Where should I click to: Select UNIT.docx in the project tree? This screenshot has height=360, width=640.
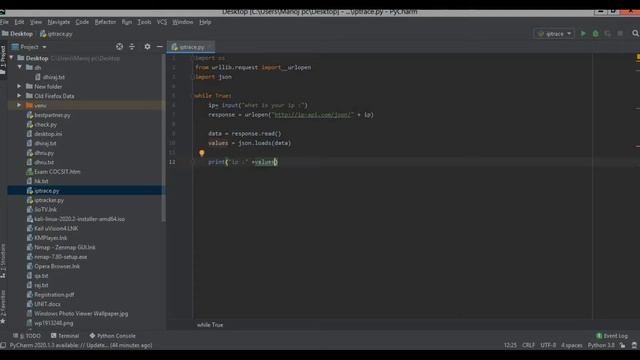[47, 304]
